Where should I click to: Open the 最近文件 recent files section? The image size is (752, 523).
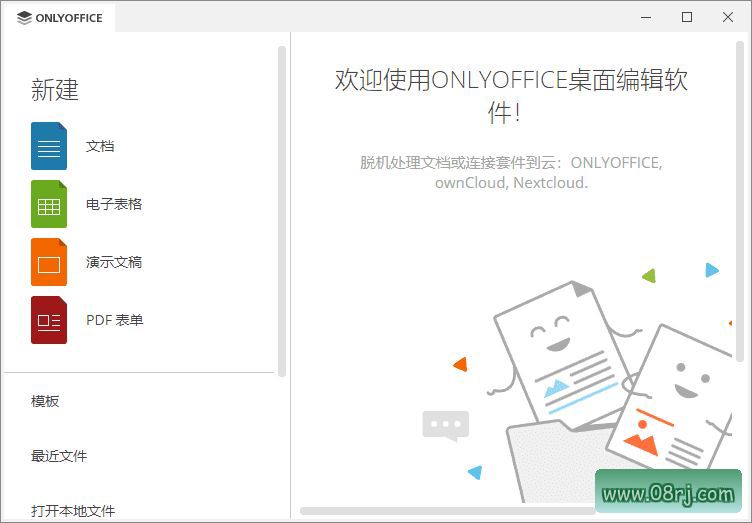[x=59, y=455]
